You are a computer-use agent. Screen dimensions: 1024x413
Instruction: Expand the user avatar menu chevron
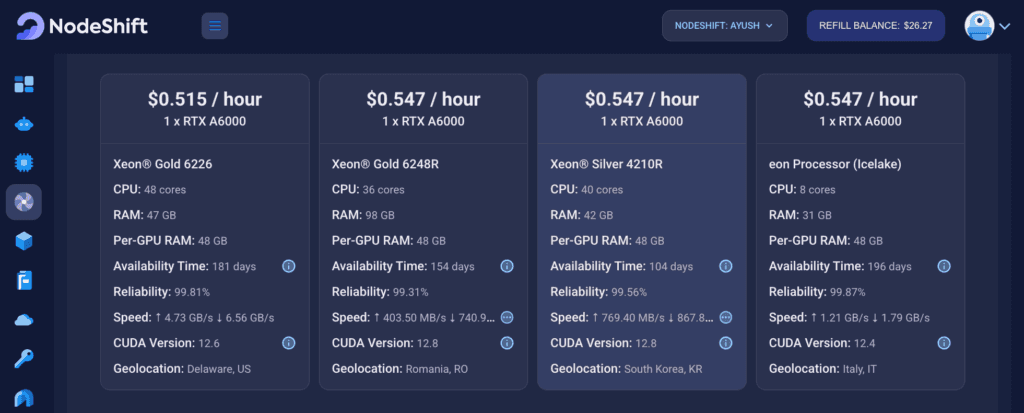coord(1004,26)
